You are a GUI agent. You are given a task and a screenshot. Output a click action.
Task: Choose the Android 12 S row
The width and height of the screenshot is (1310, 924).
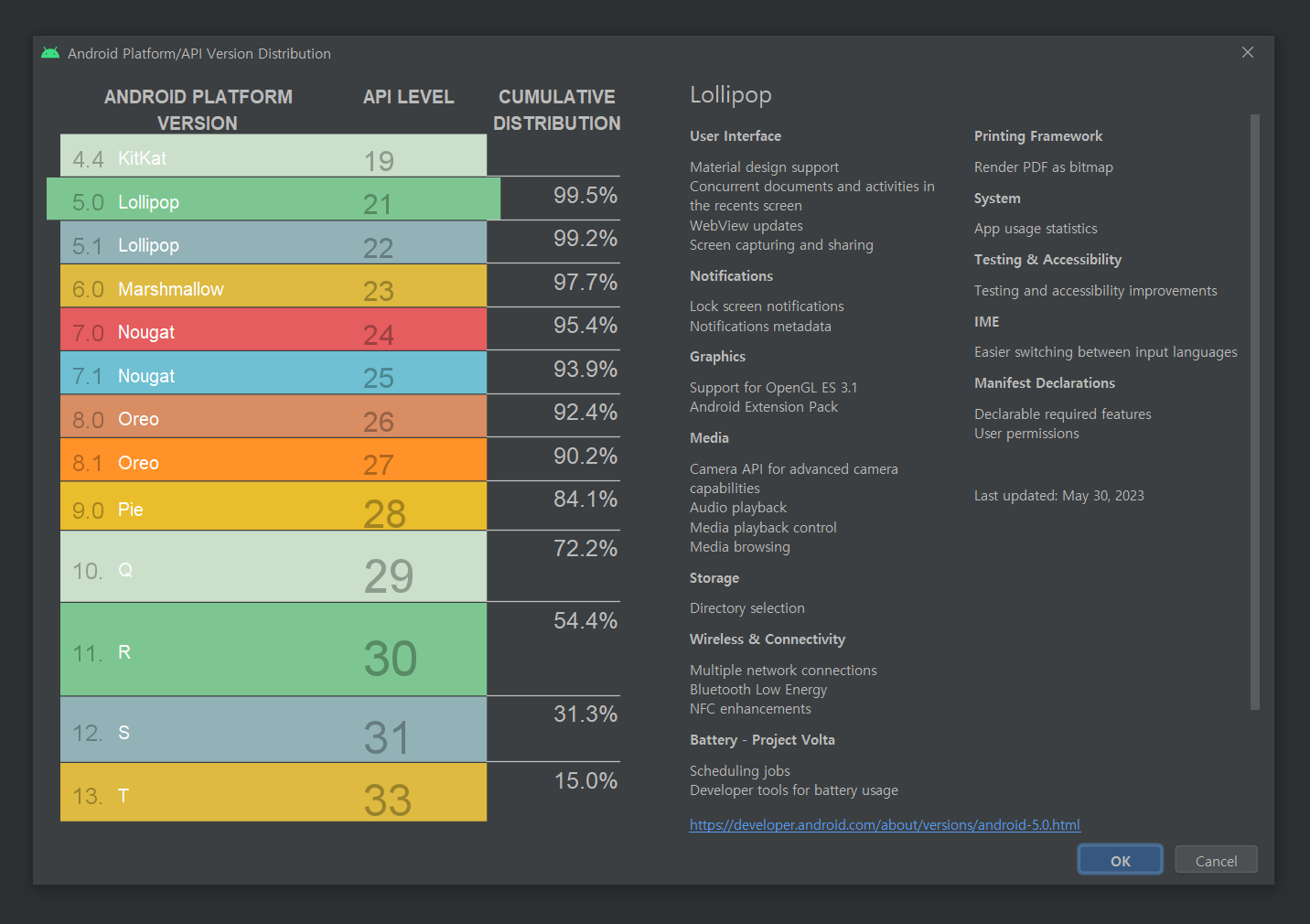pyautogui.click(x=274, y=729)
